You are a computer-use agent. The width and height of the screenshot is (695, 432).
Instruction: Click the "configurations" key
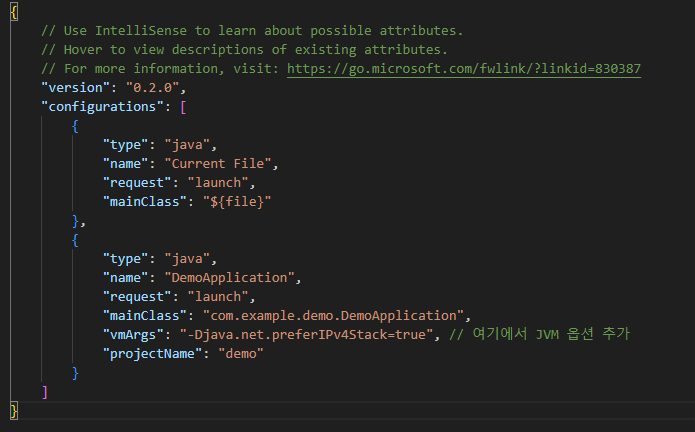coord(102,107)
